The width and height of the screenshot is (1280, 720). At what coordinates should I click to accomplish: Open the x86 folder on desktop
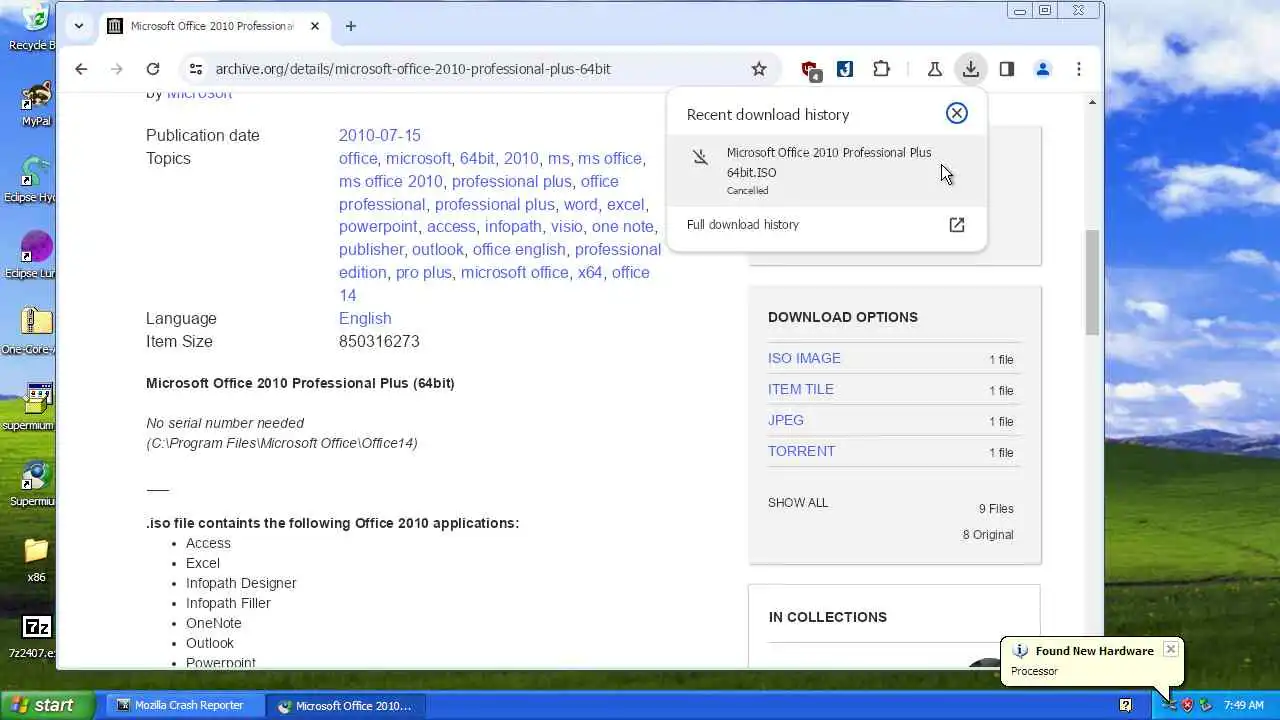36,560
